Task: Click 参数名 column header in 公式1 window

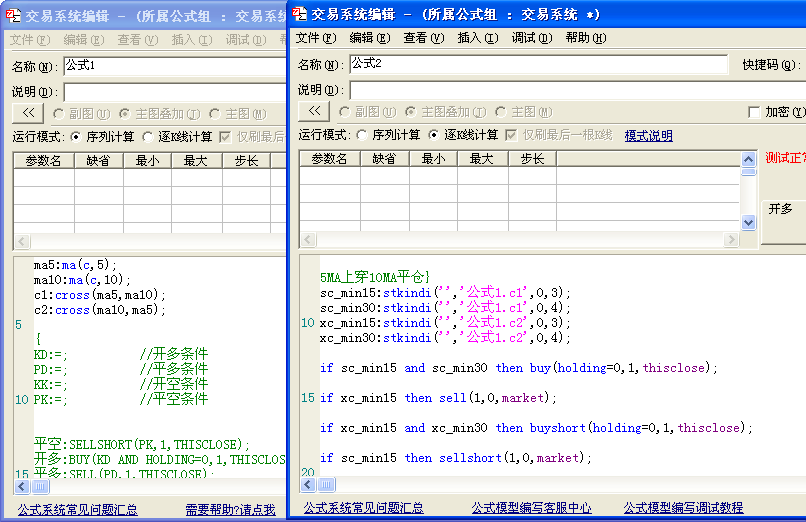Action: [x=44, y=161]
